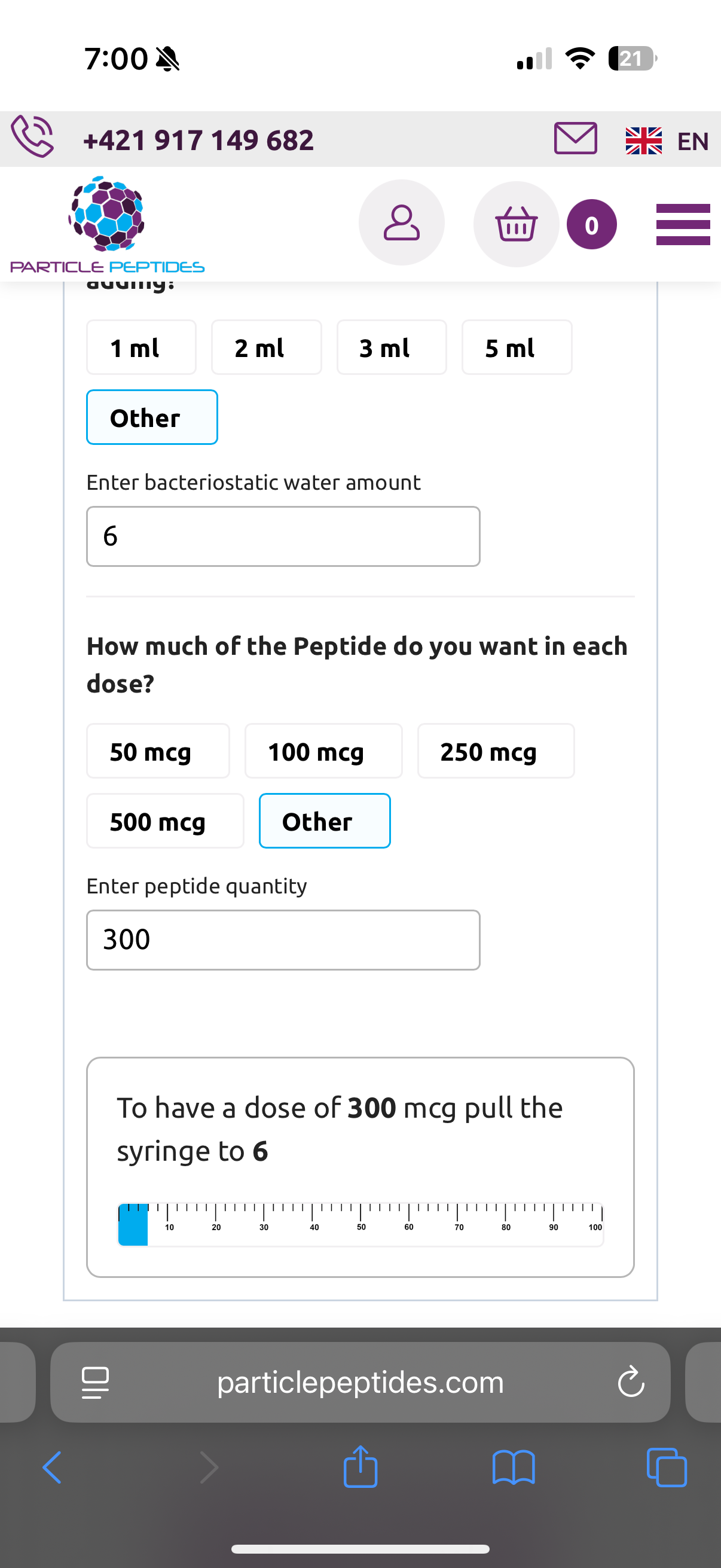Tap the Particle Peptides logo
This screenshot has width=721, height=1568.
[107, 225]
